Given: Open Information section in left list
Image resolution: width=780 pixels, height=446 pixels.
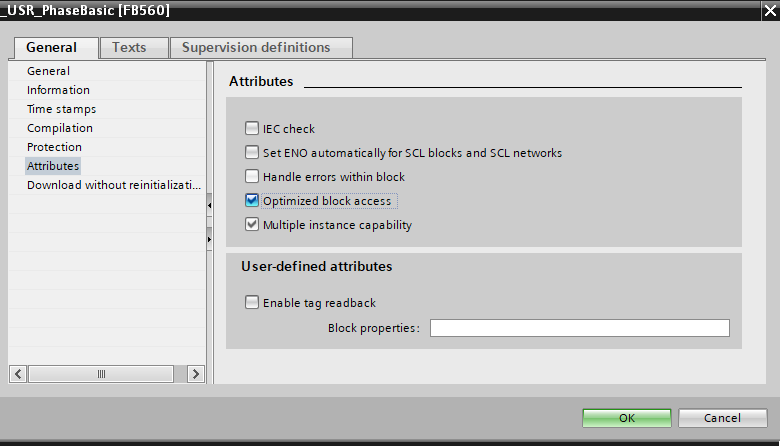Looking at the screenshot, I should (x=58, y=90).
